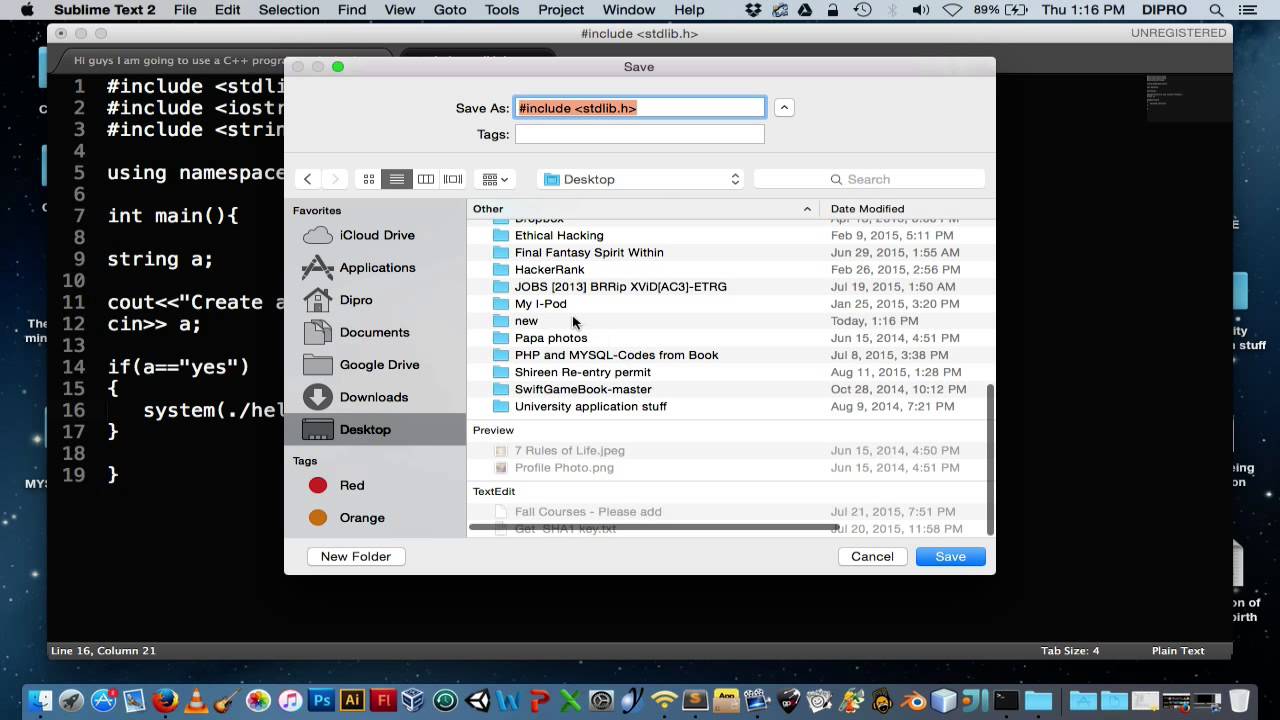Switch to cover flow view
The height and width of the screenshot is (720, 1280).
pos(453,179)
